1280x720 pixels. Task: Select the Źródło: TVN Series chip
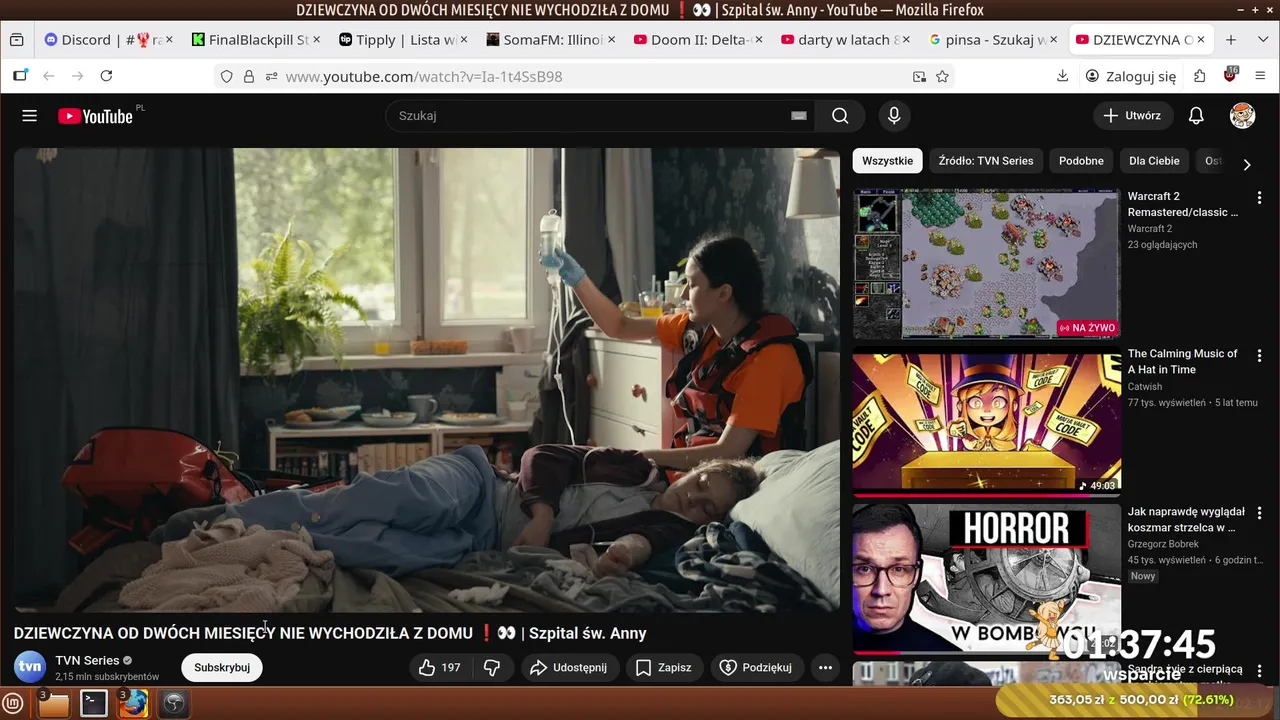click(x=986, y=161)
